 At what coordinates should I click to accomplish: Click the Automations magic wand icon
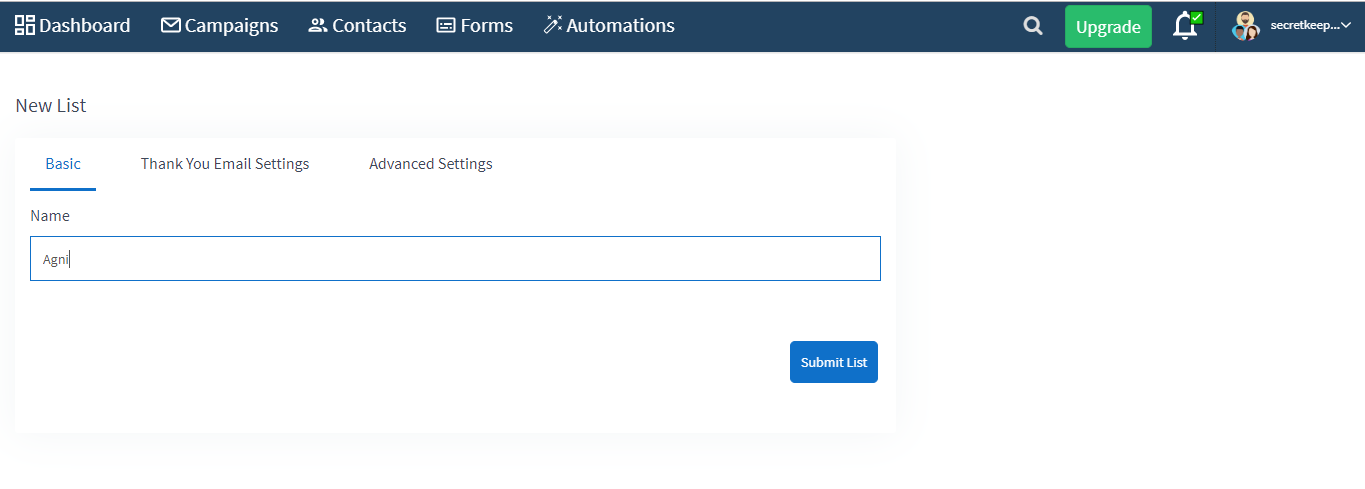point(553,25)
